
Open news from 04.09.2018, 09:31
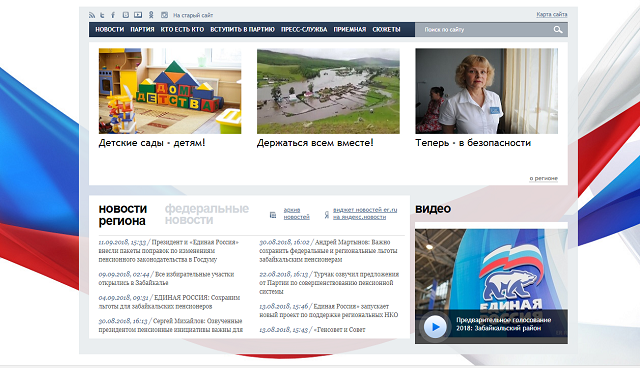169,302
